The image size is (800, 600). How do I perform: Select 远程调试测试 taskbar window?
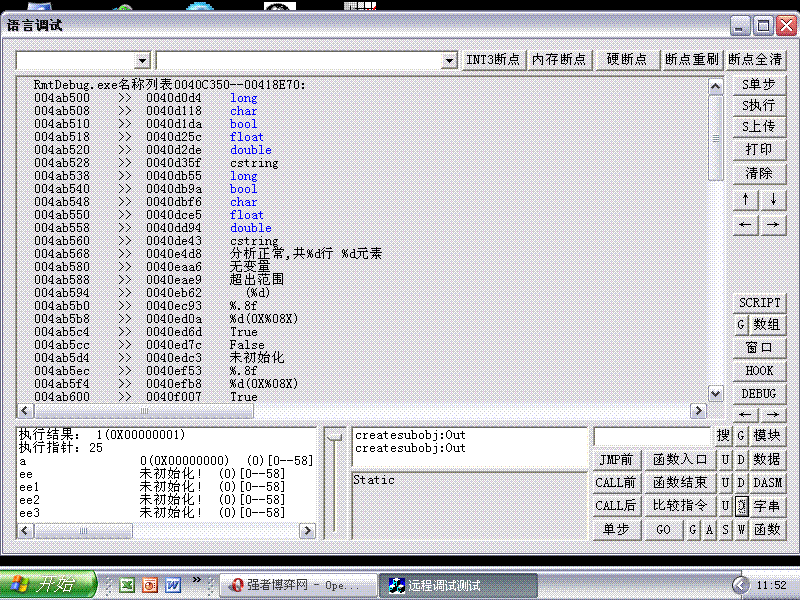[x=458, y=585]
